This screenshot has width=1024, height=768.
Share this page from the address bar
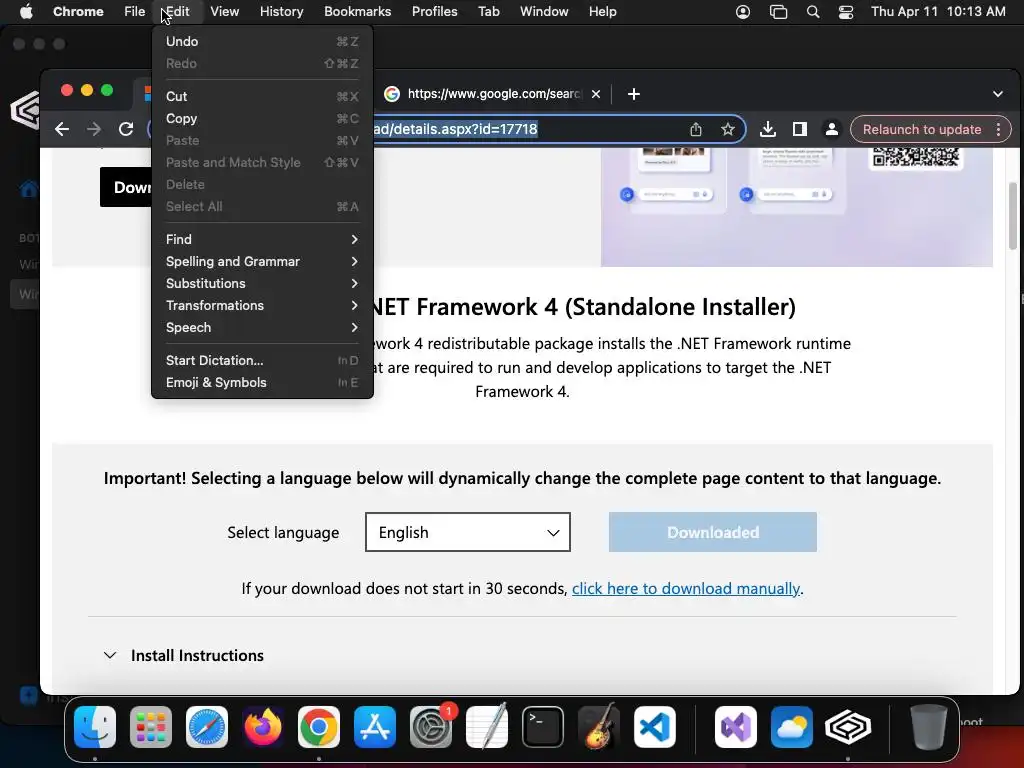pos(696,129)
